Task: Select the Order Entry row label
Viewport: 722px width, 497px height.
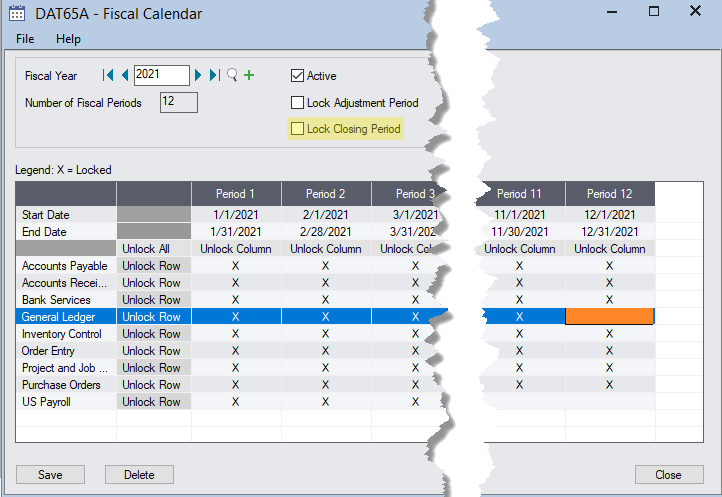Action: [65, 351]
